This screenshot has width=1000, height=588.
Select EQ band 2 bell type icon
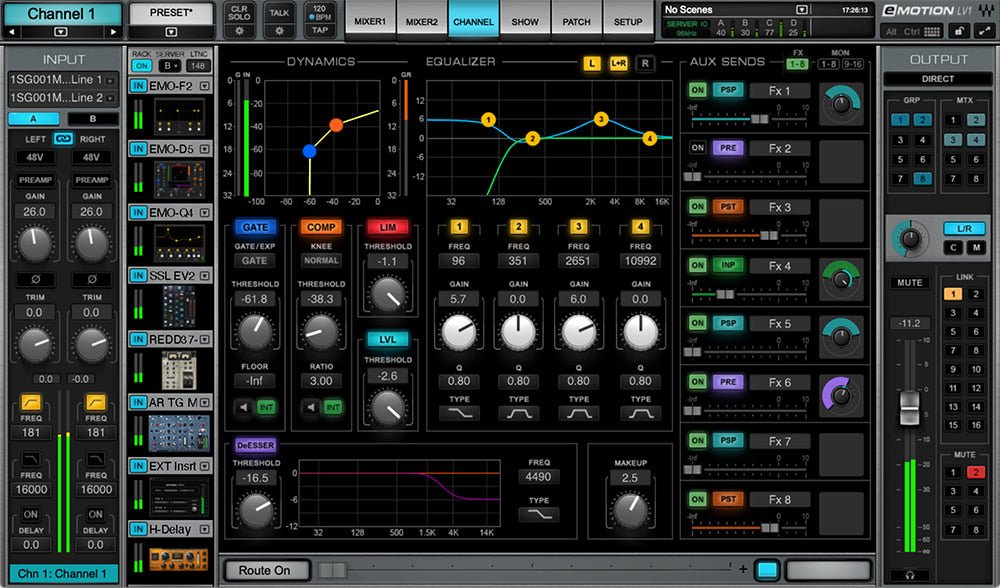tap(518, 414)
